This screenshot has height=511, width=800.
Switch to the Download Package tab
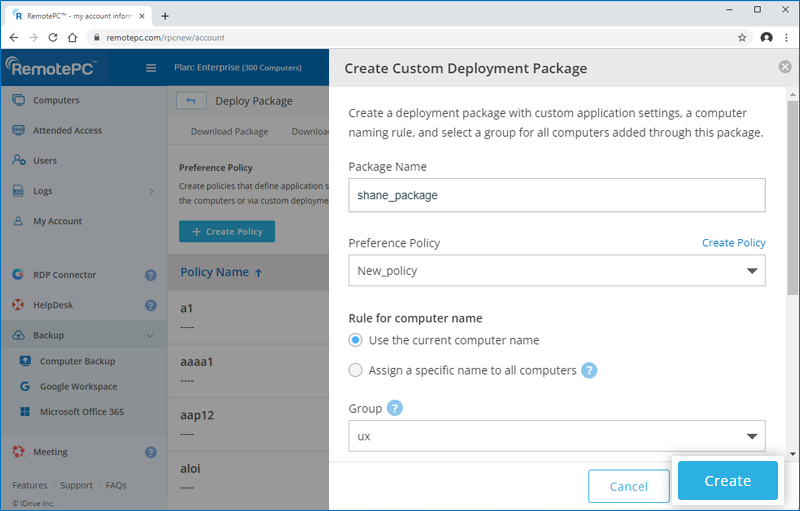click(229, 131)
